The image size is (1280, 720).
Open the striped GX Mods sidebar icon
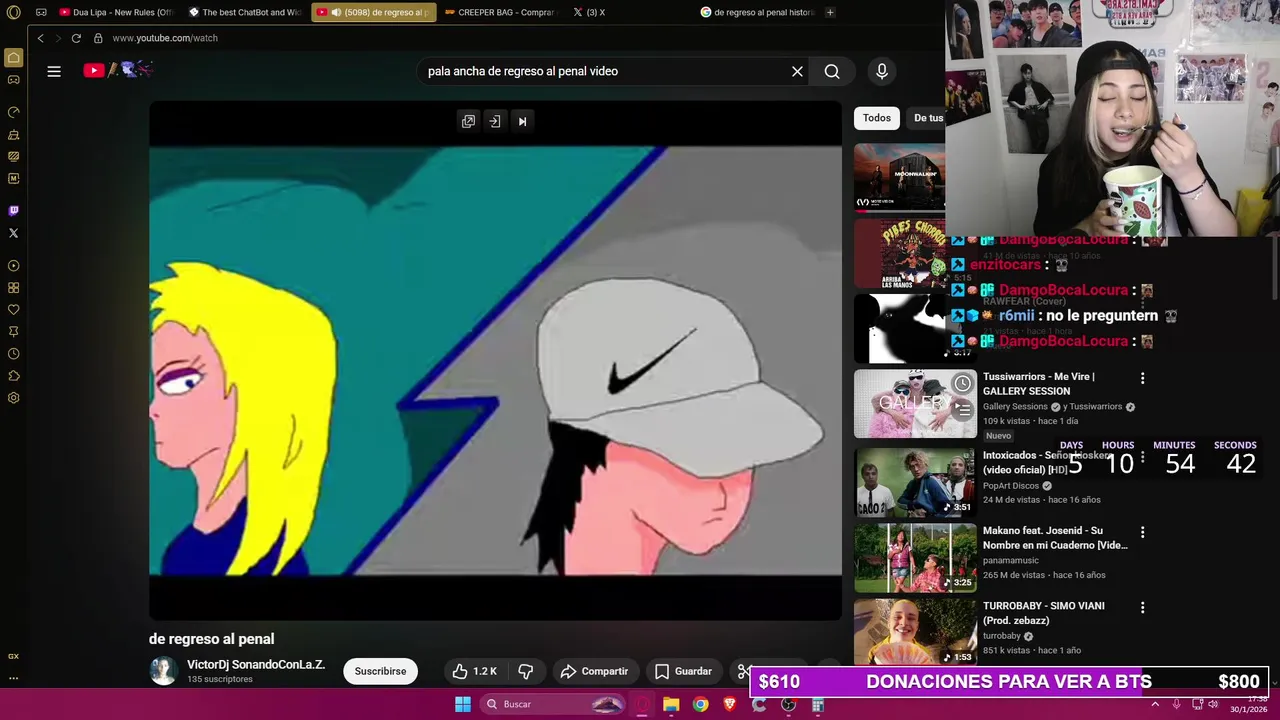pyautogui.click(x=13, y=156)
